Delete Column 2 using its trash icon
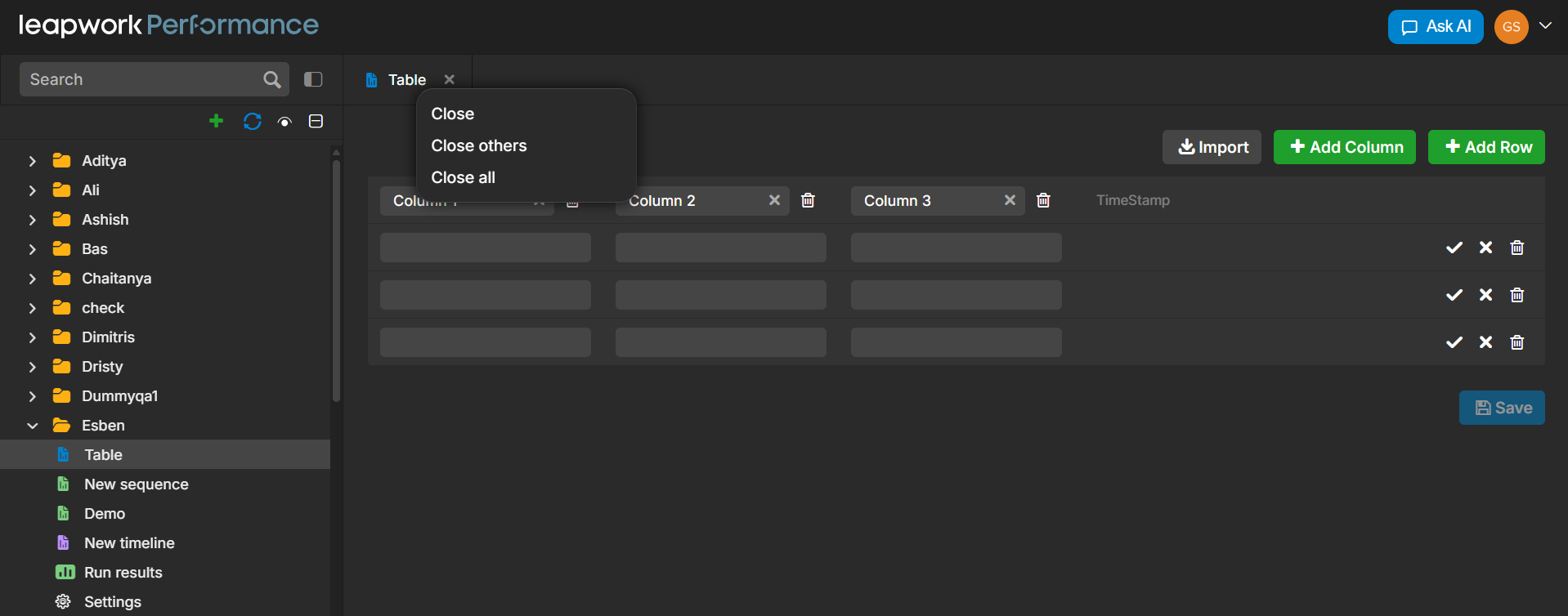 pyautogui.click(x=808, y=200)
